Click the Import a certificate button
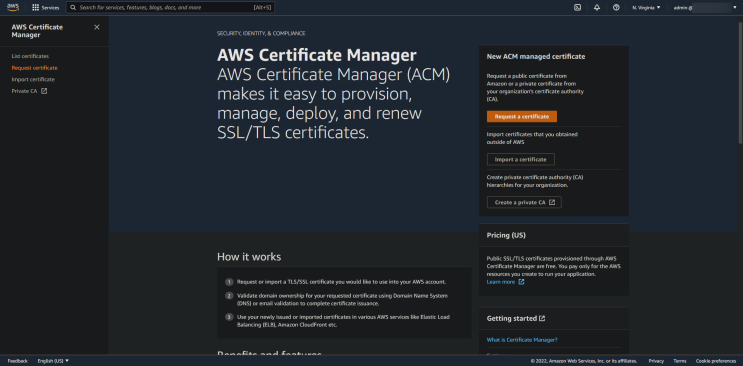Screen dimensions: 743x366 521,159
